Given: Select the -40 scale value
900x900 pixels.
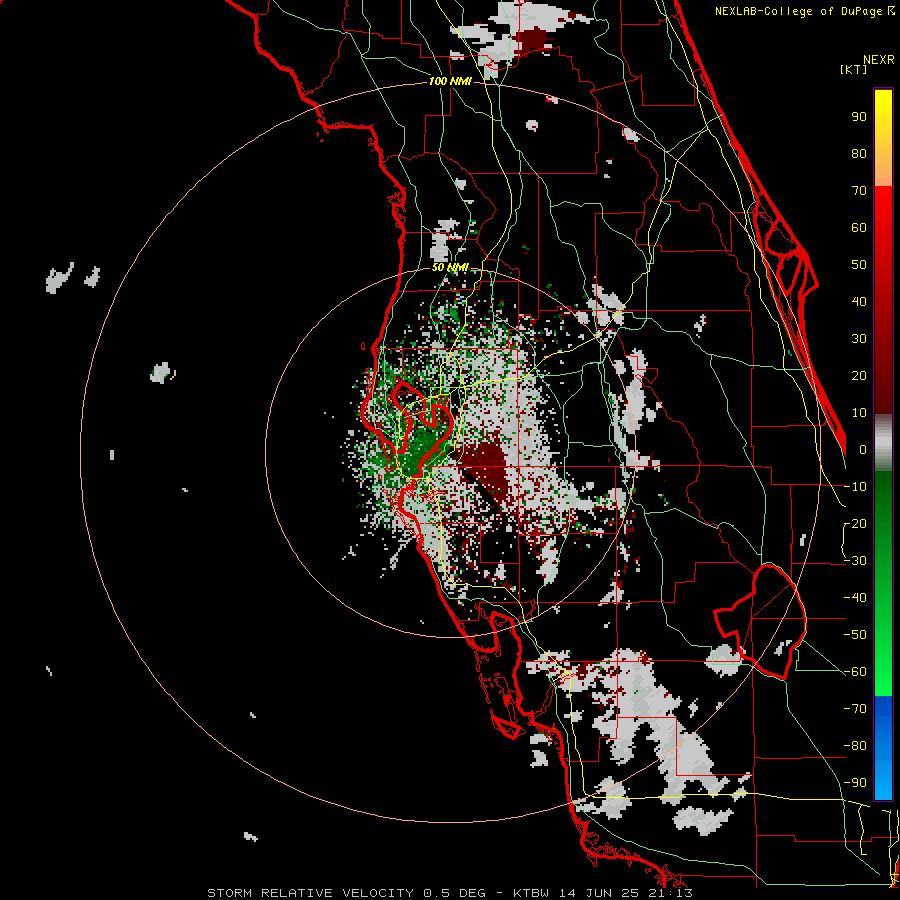Looking at the screenshot, I should click(x=856, y=598).
